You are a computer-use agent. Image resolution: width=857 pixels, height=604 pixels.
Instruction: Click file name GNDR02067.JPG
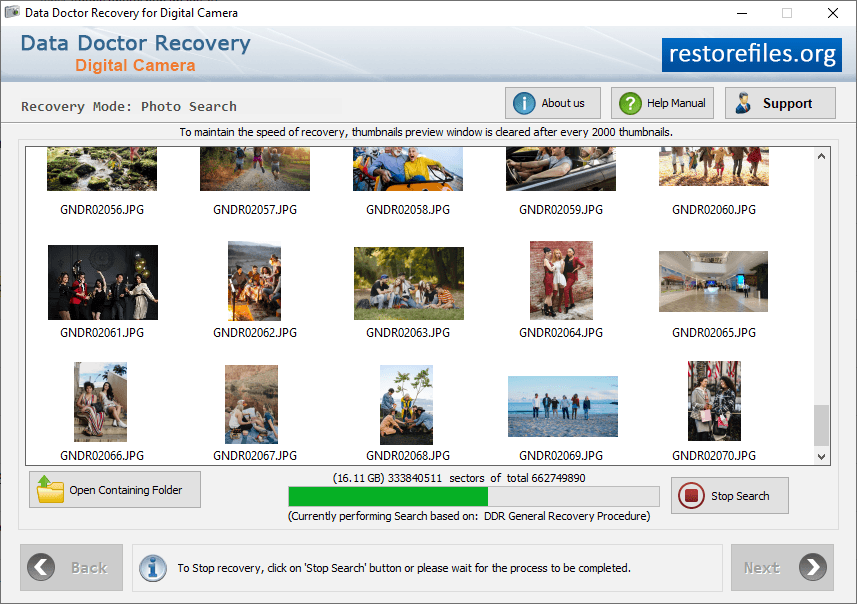255,456
